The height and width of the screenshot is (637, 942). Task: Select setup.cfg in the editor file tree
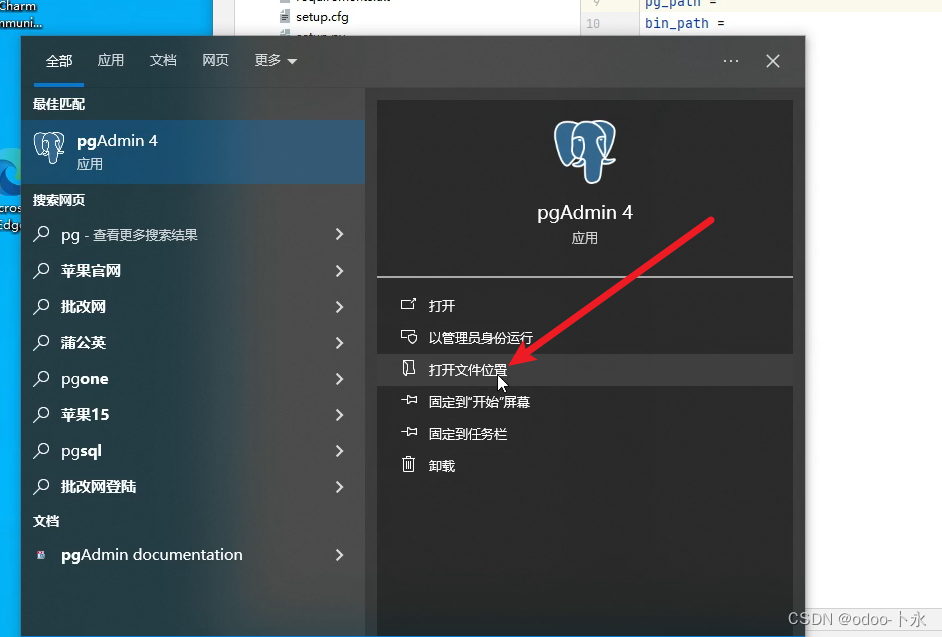pyautogui.click(x=322, y=17)
